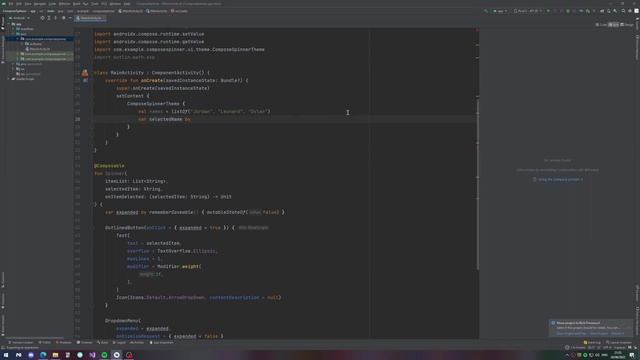Open the App Inspection tool window
Image resolution: width=640 pixels, height=360 pixels.
pos(162,342)
